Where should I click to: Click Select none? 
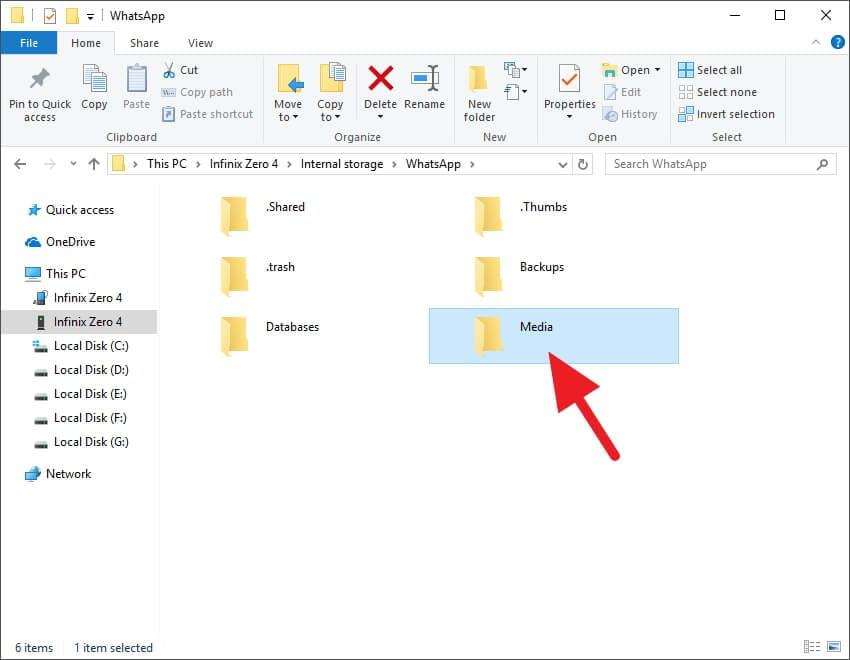pyautogui.click(x=717, y=92)
